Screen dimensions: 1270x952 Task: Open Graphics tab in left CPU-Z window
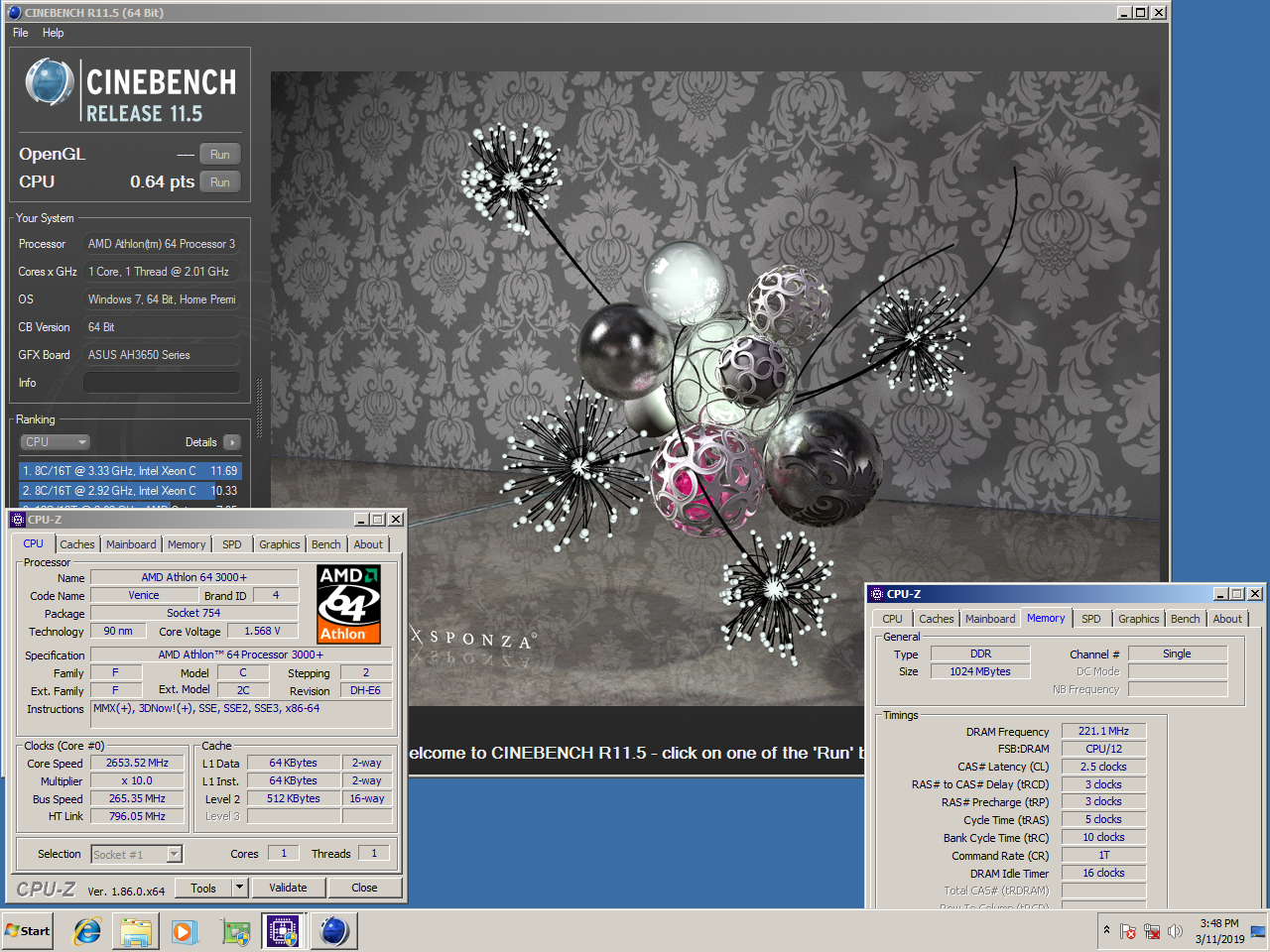pyautogui.click(x=280, y=544)
